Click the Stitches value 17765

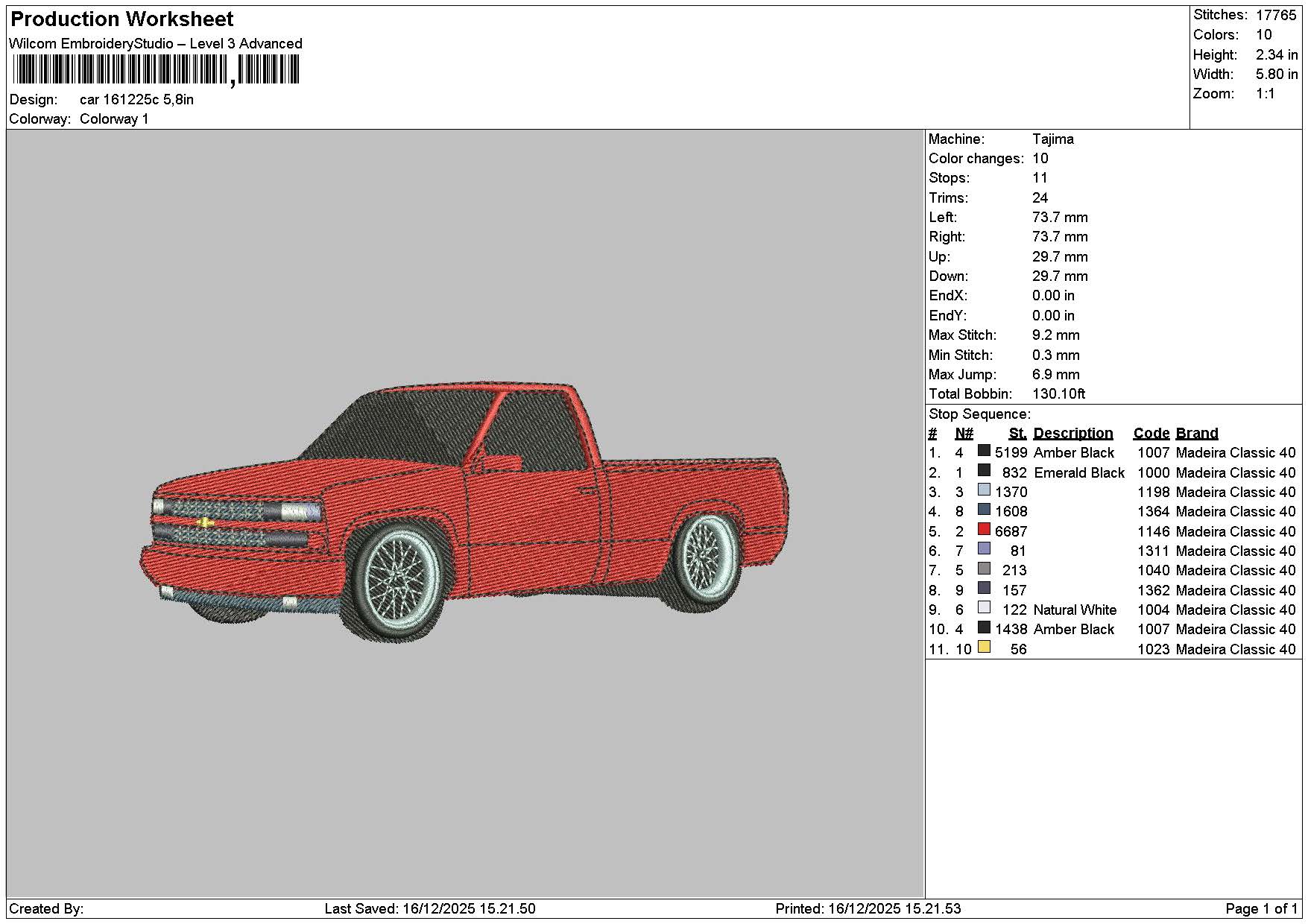coord(1276,15)
